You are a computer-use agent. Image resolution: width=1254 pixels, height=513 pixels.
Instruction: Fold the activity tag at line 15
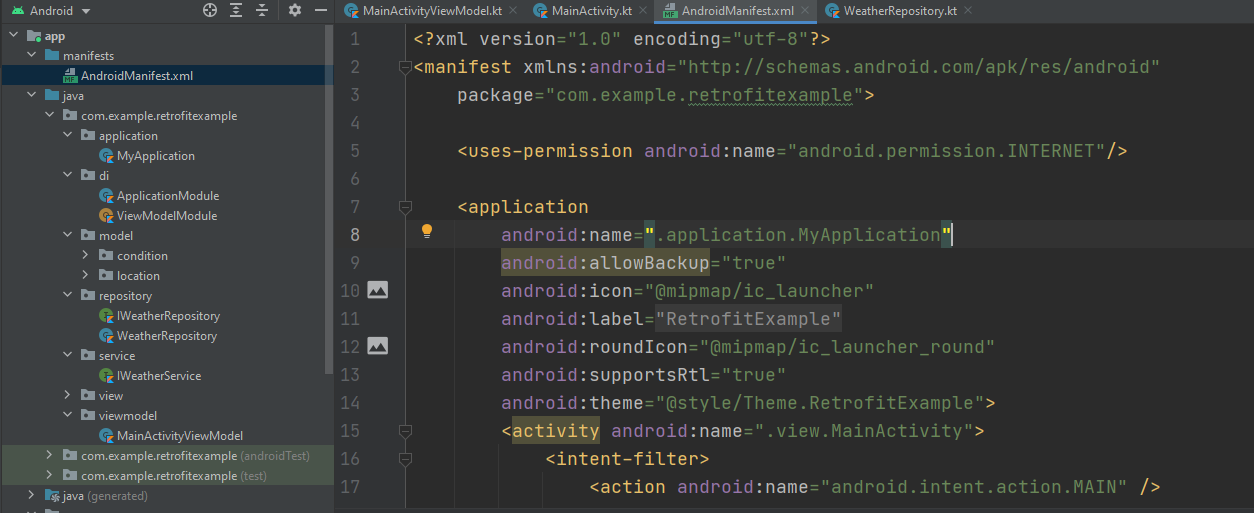405,431
